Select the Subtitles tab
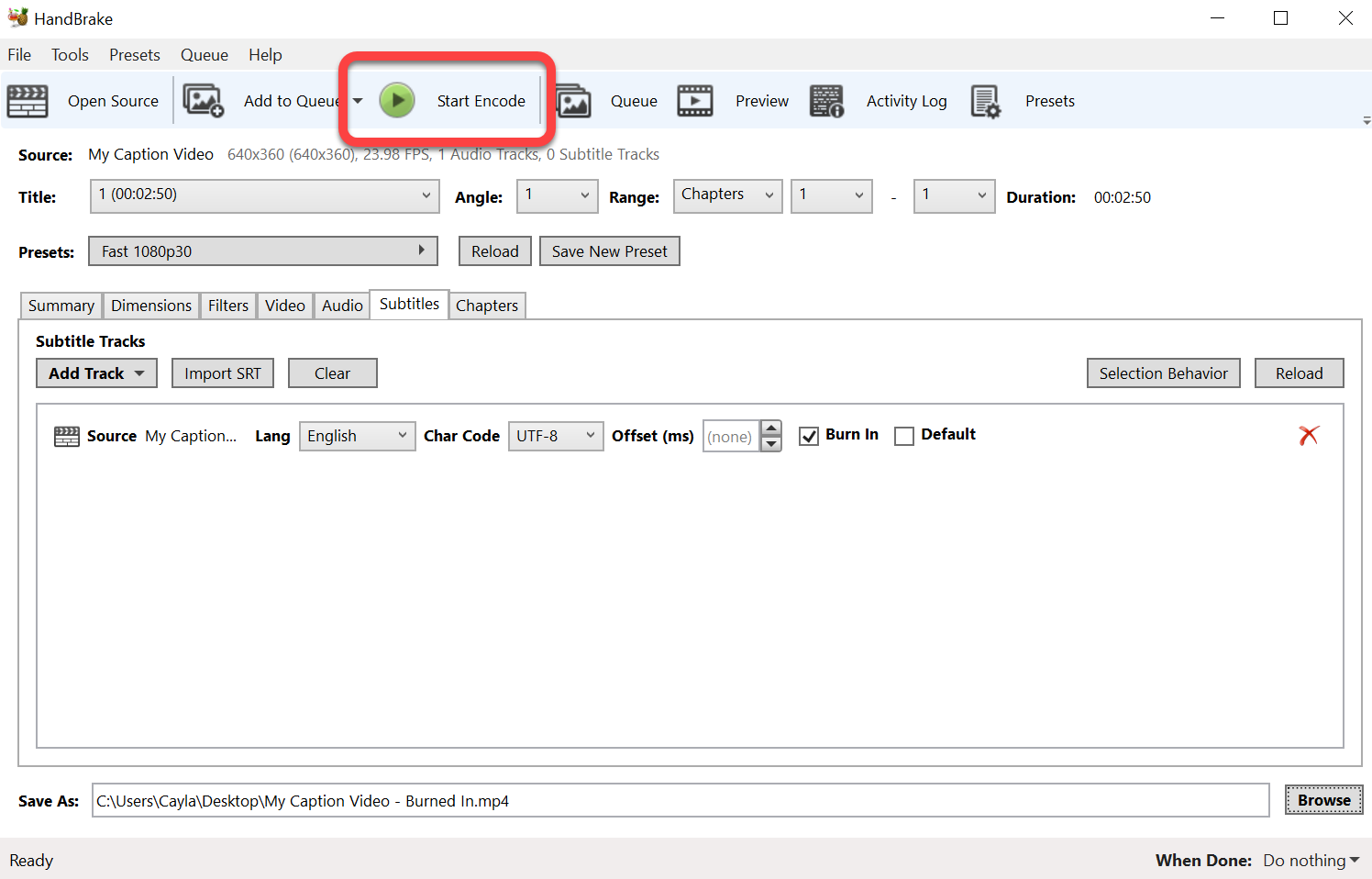Viewport: 1372px width, 879px height. click(x=409, y=304)
